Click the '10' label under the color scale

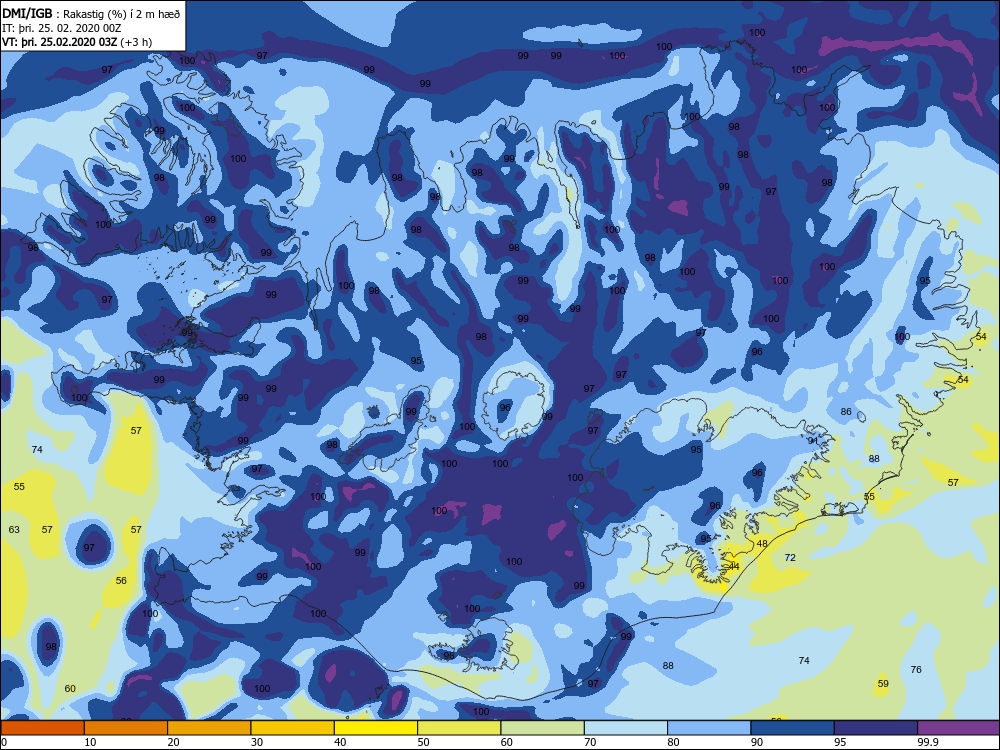pos(91,742)
